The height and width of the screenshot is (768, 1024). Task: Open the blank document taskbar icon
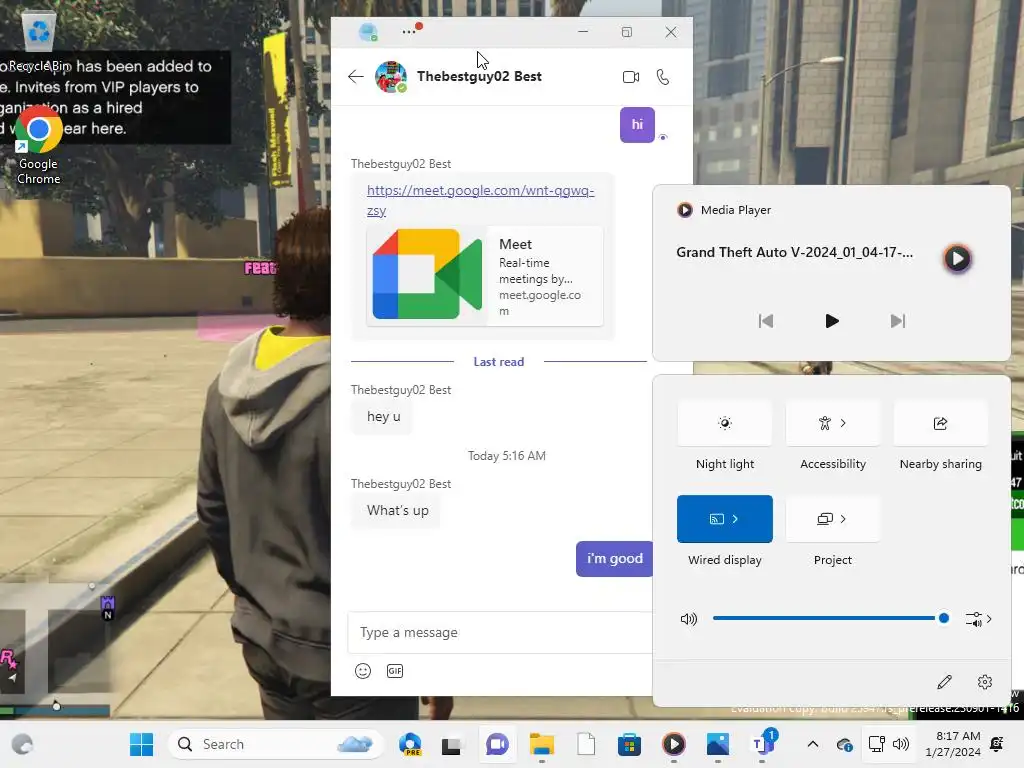586,744
